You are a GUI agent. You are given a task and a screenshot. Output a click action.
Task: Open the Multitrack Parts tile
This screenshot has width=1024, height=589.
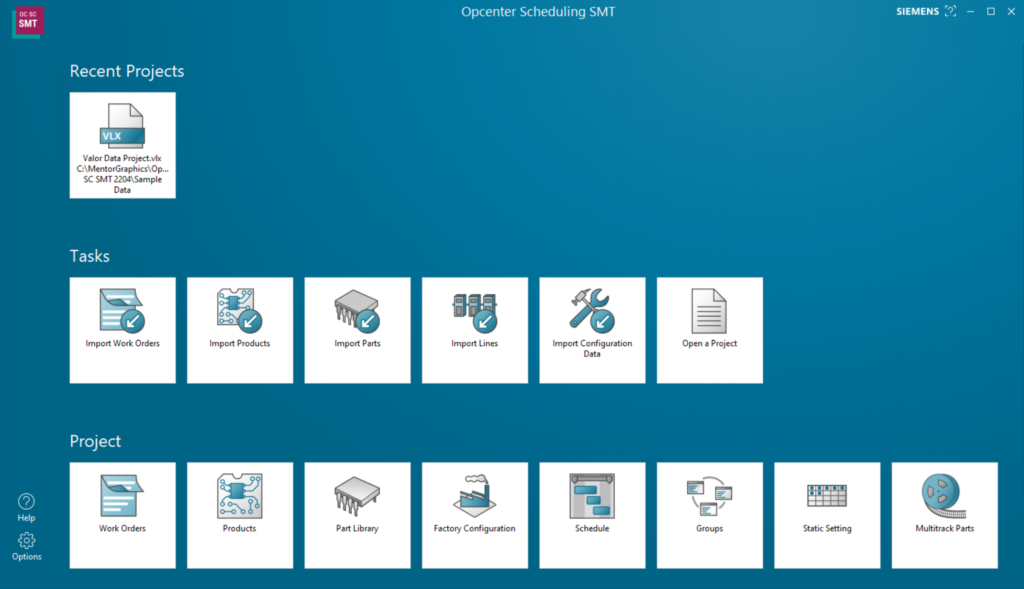944,515
